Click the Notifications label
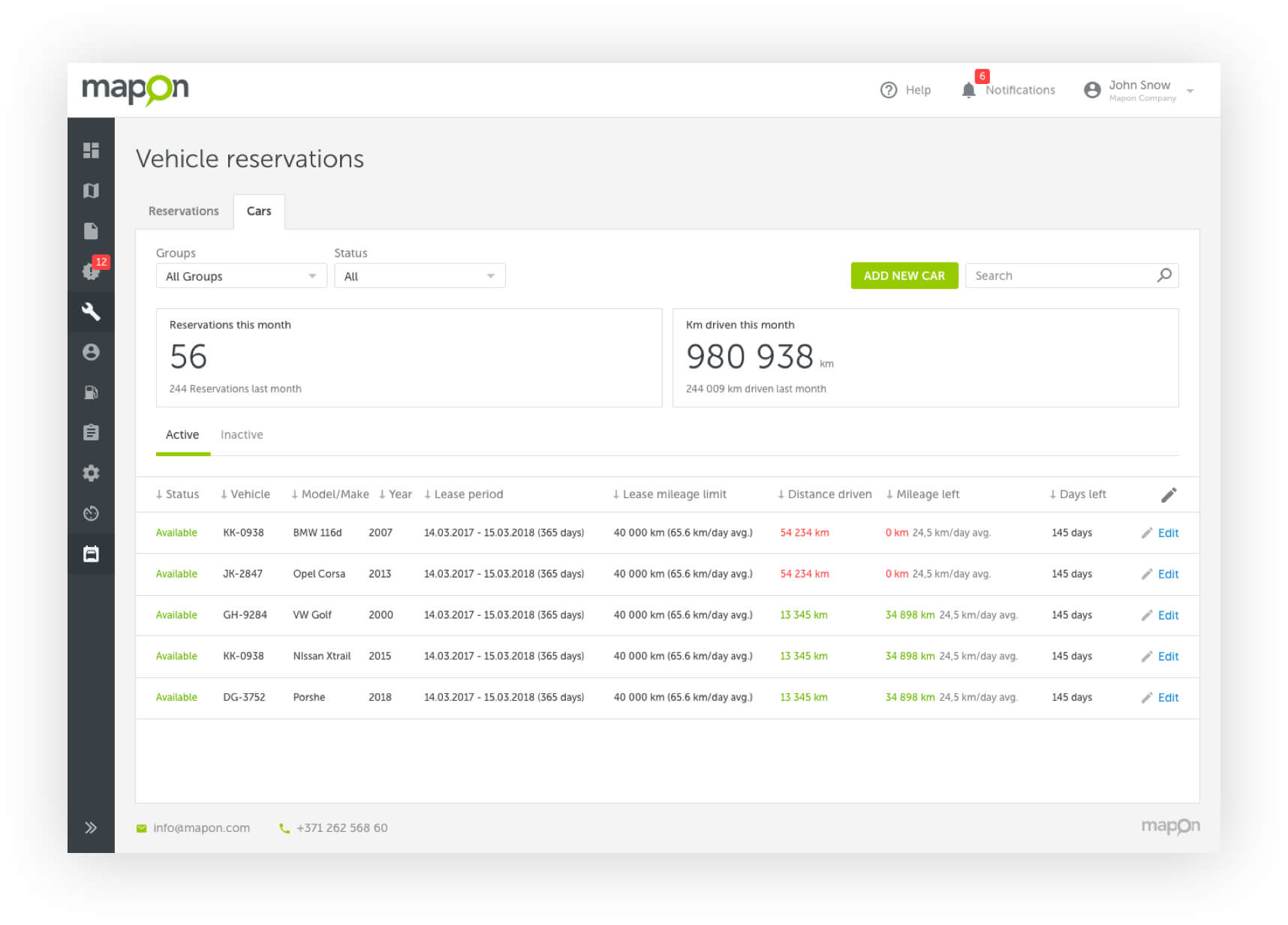Viewport: 1288px width, 925px height. pos(1020,91)
